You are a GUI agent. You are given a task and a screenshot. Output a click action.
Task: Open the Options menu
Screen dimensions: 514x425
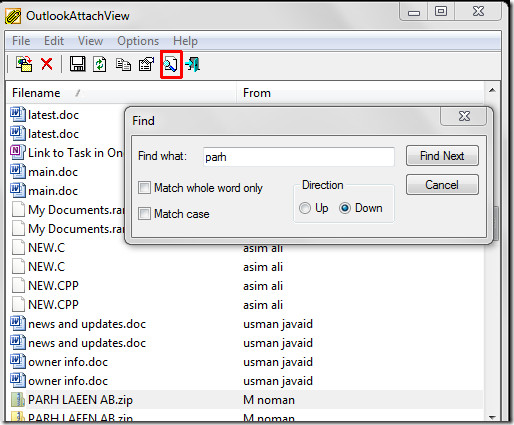click(x=138, y=41)
